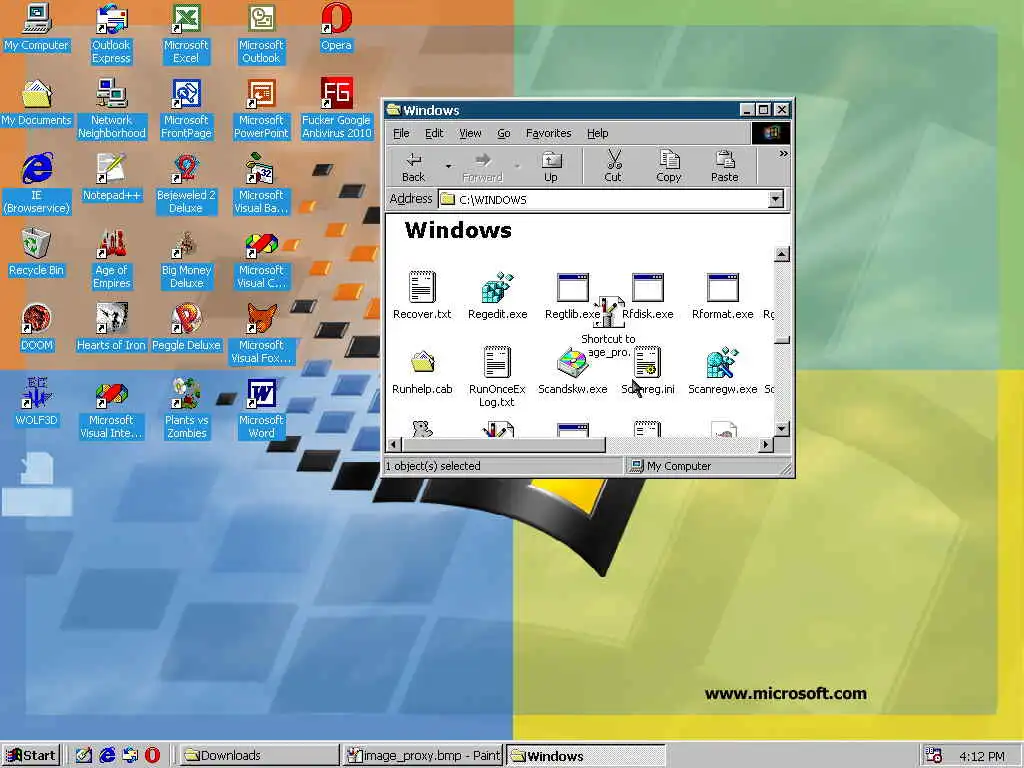Select the Age of Empires shortcut
This screenshot has height=768, width=1024.
pos(112,259)
